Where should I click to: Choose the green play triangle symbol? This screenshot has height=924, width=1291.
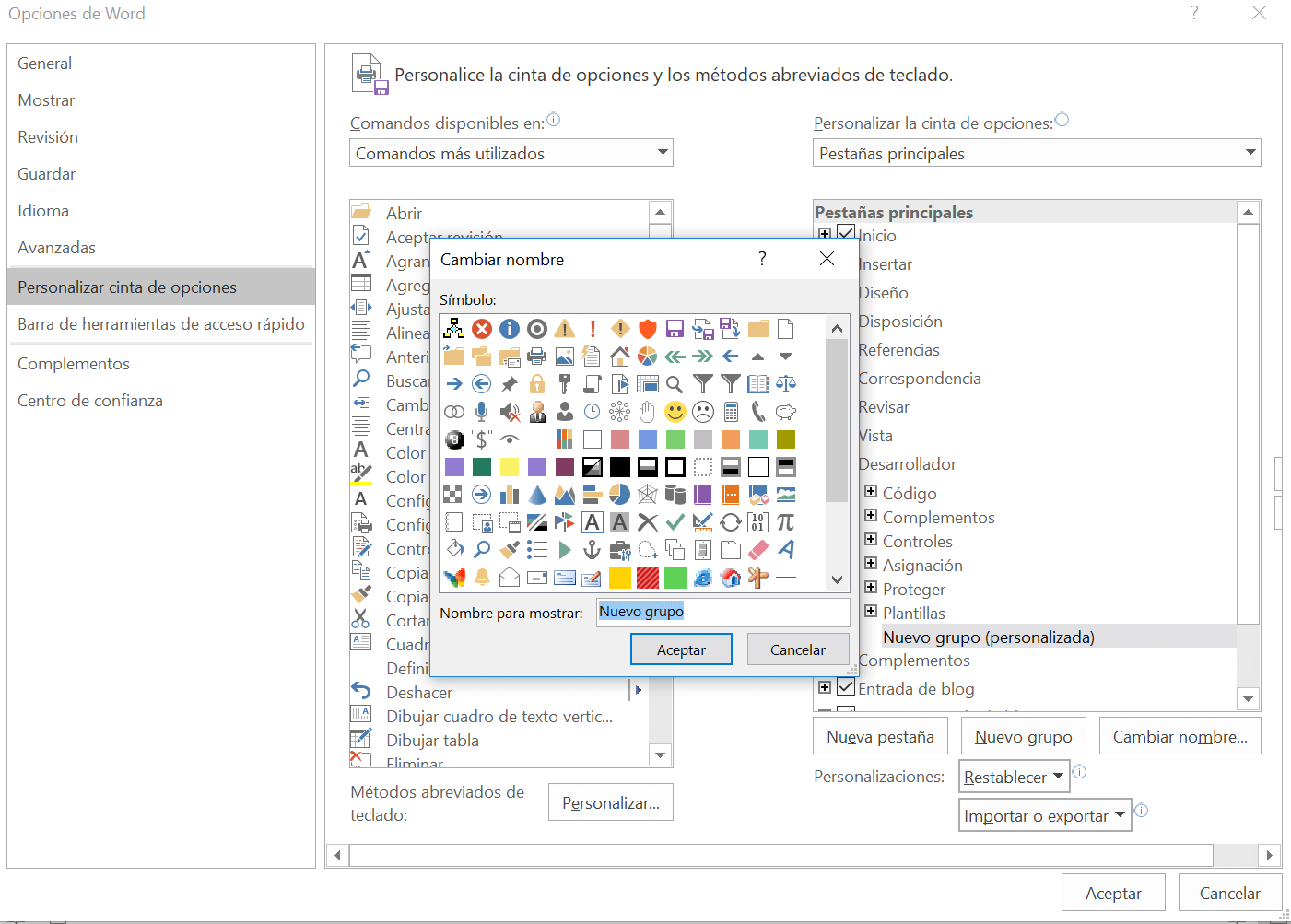[565, 550]
